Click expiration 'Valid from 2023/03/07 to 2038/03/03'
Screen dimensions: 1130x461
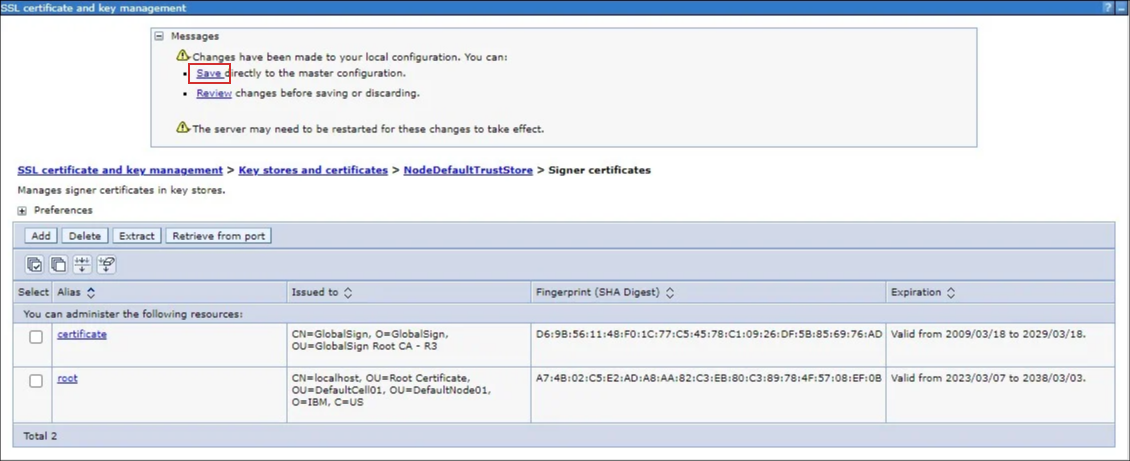(989, 379)
